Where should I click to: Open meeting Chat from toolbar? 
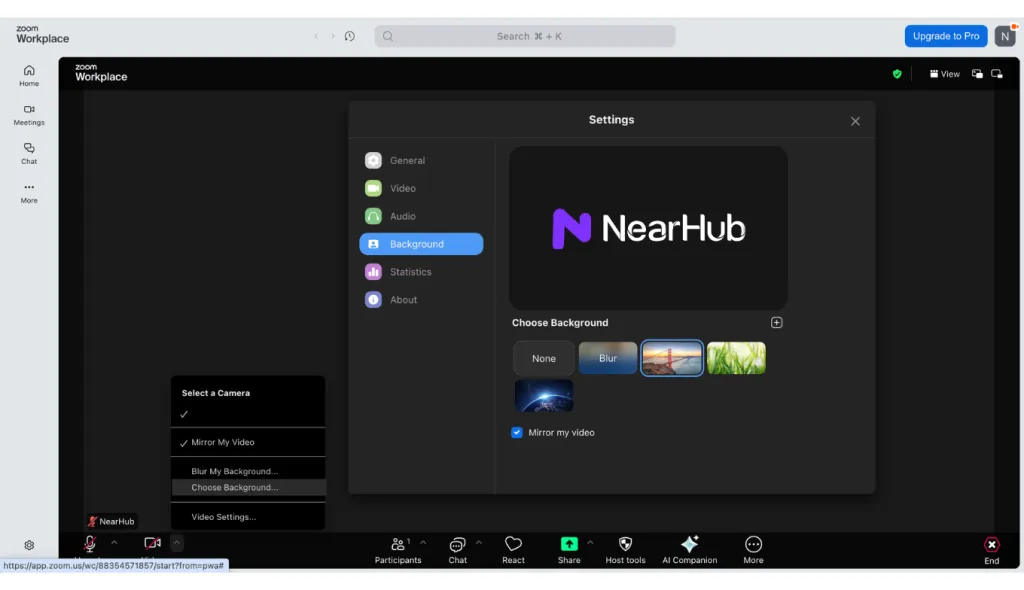(457, 550)
